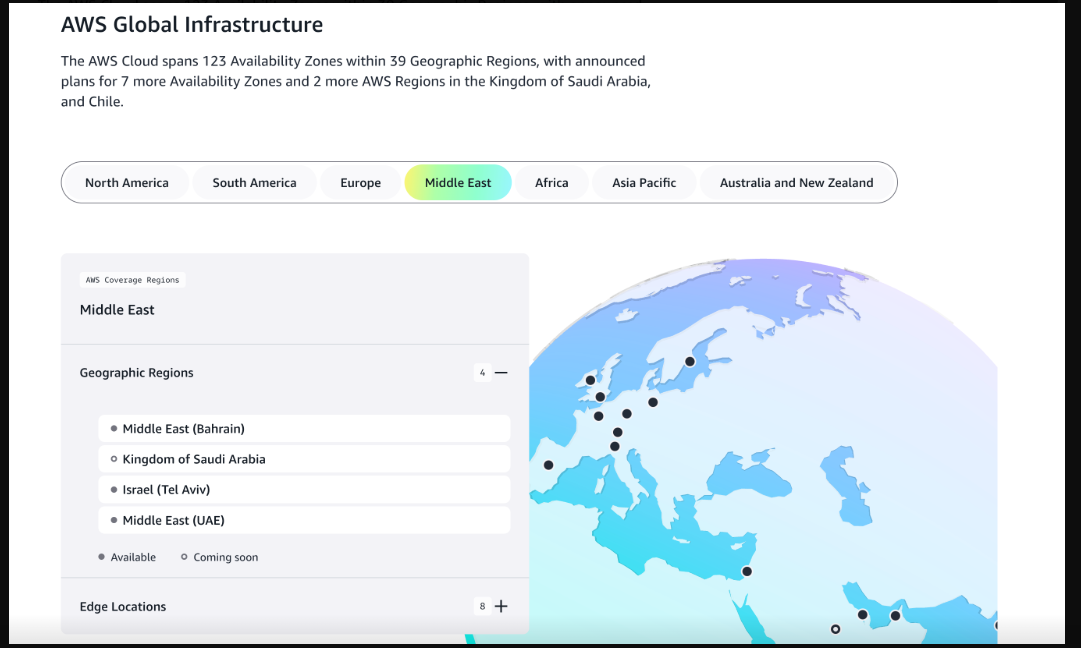The width and height of the screenshot is (1081, 648).
Task: Select the North America tab
Action: pyautogui.click(x=127, y=183)
